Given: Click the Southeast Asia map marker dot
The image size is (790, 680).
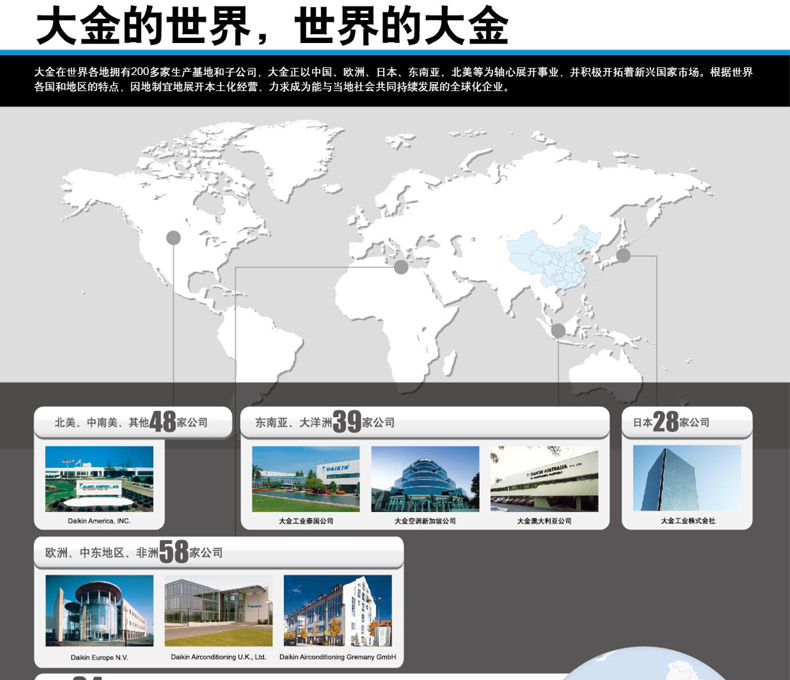Looking at the screenshot, I should click(558, 331).
